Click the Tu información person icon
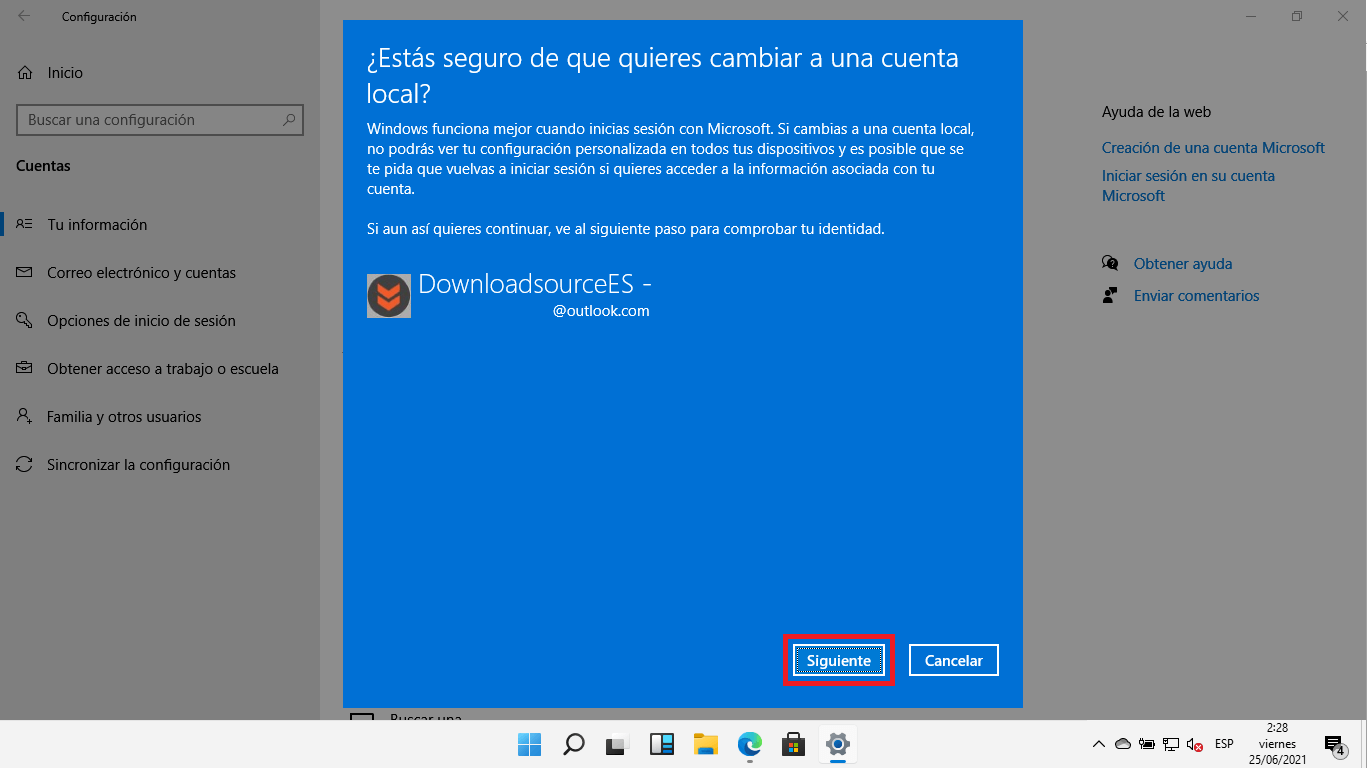 pyautogui.click(x=25, y=225)
